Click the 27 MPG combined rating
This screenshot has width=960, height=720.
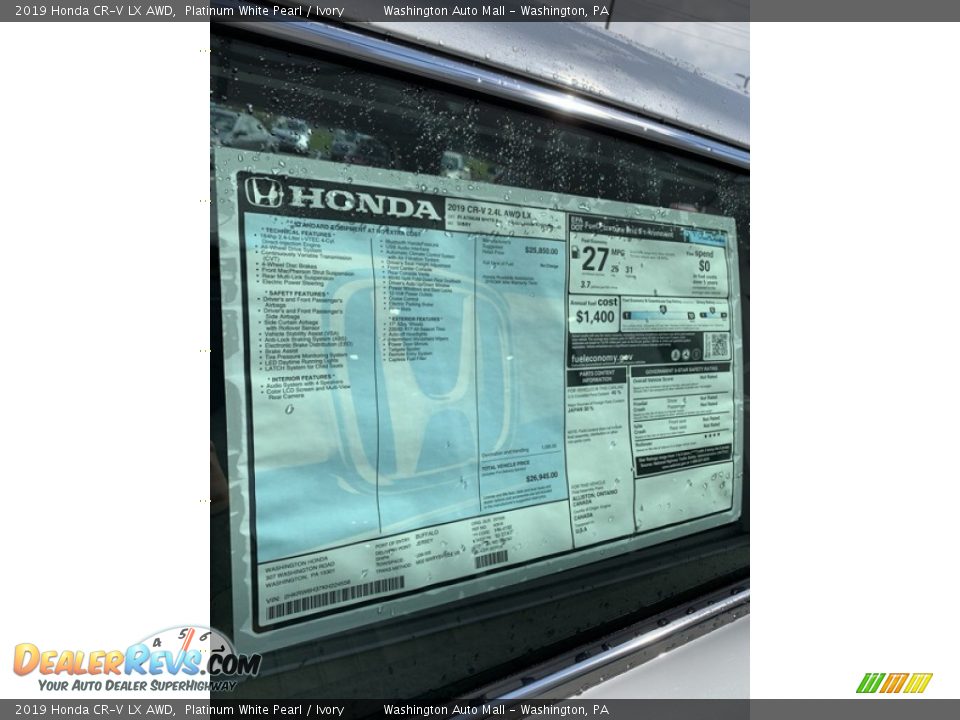coord(595,260)
